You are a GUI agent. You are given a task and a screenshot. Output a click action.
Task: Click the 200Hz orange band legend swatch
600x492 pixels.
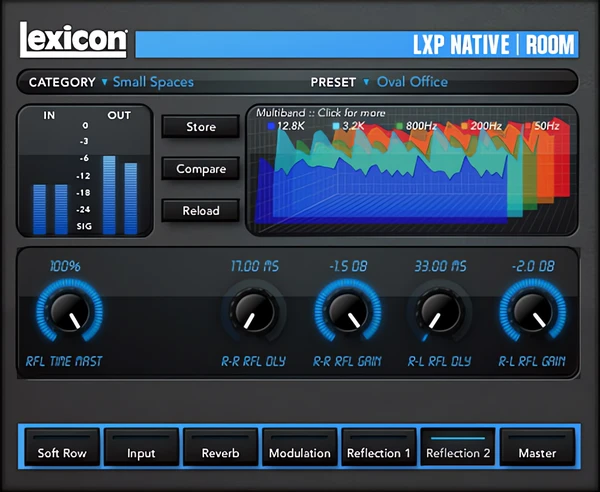464,126
